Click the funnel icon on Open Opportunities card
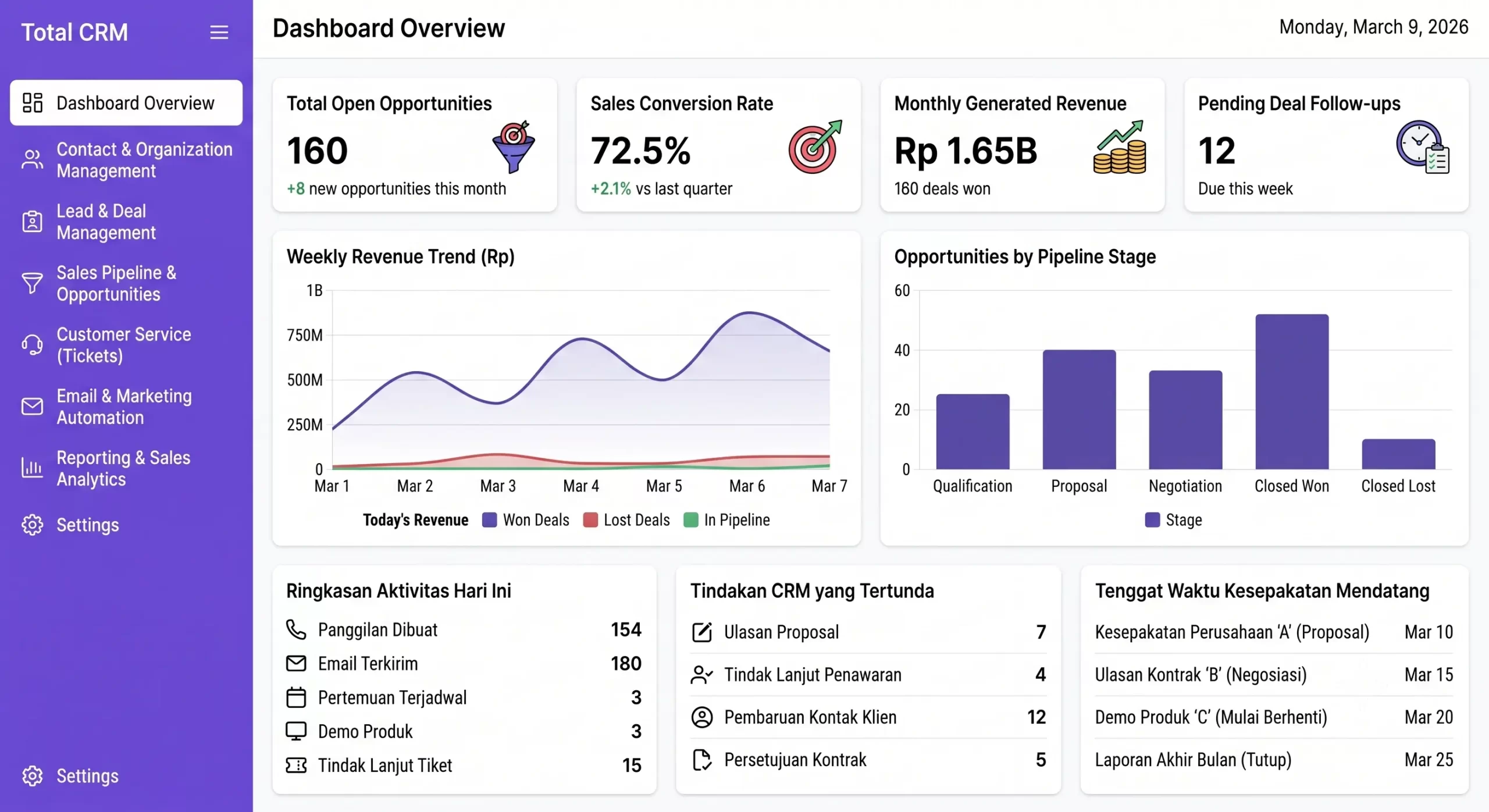This screenshot has height=812, width=1489. coord(514,147)
